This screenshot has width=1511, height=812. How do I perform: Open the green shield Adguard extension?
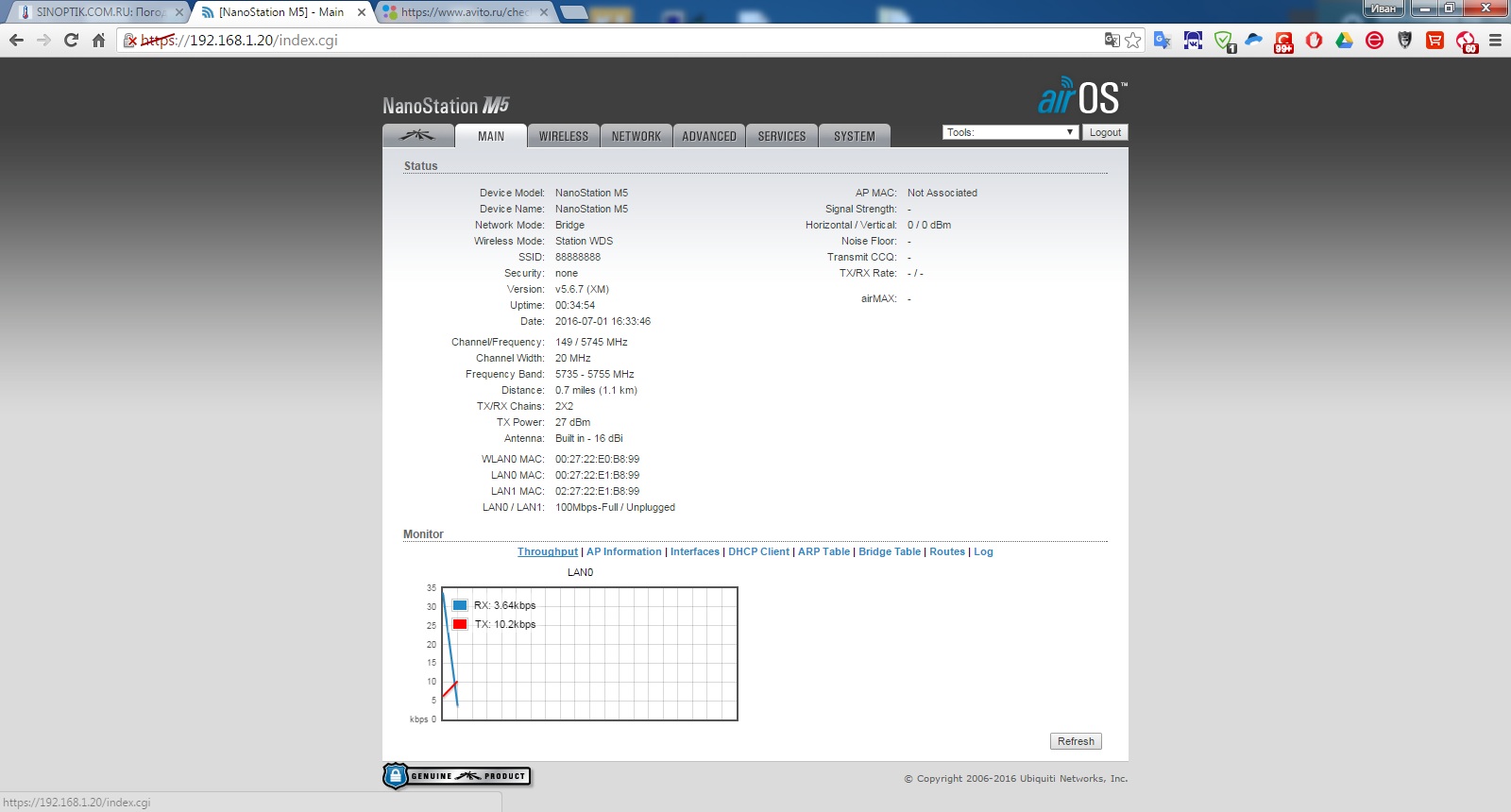(x=1224, y=41)
